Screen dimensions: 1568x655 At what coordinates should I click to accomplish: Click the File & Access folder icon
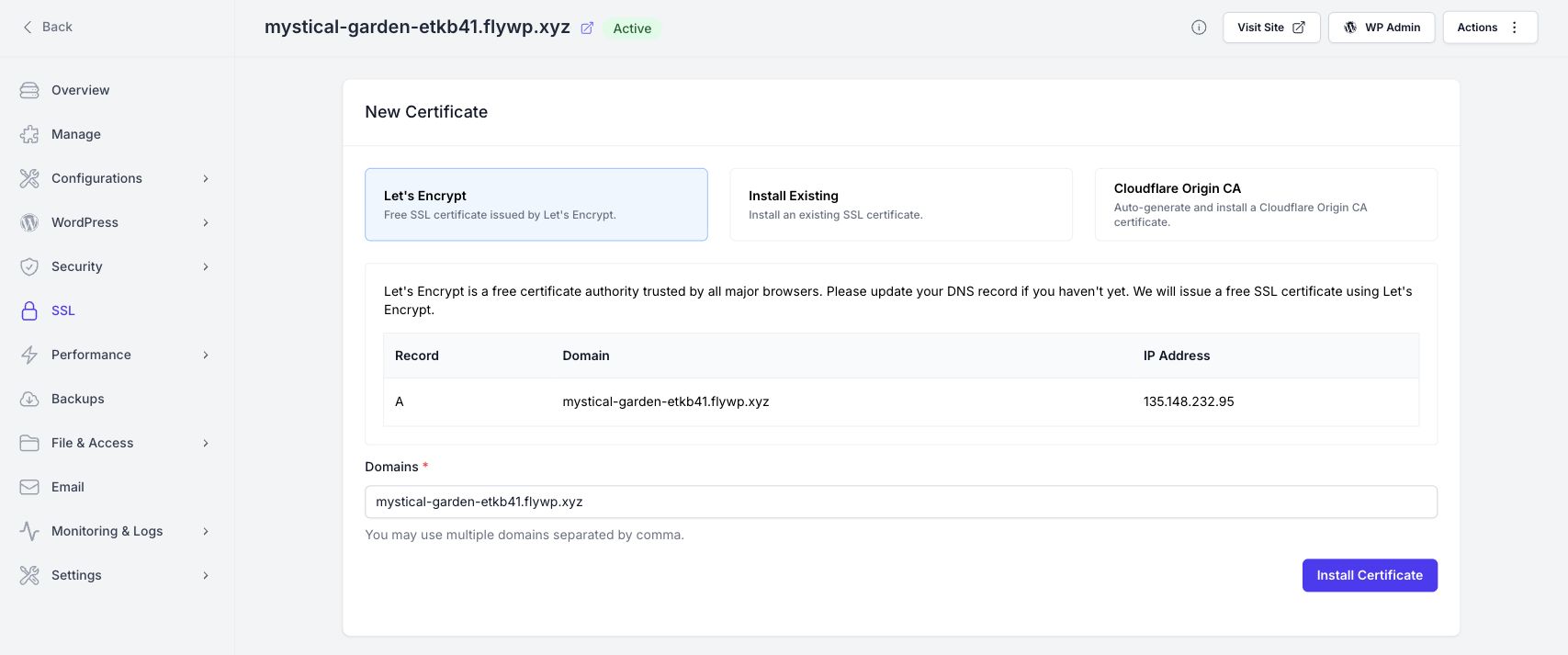pyautogui.click(x=29, y=443)
